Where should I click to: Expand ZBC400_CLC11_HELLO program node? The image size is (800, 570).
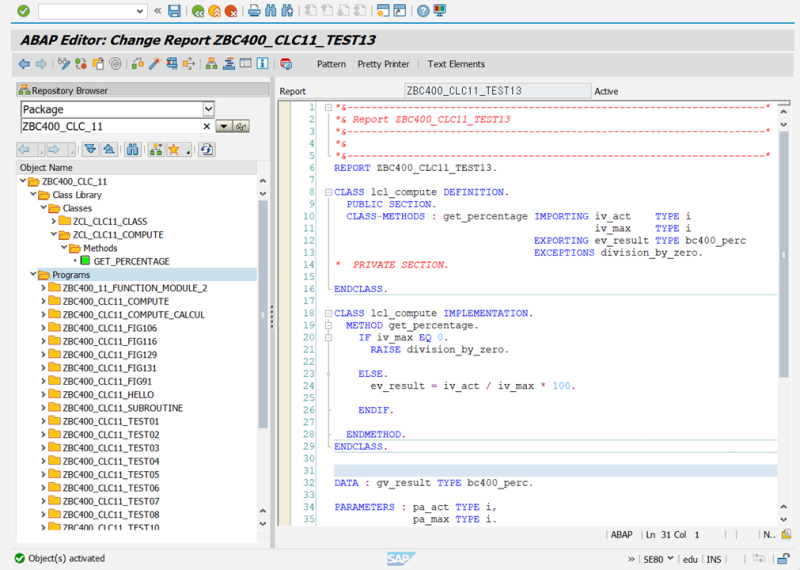(43, 394)
